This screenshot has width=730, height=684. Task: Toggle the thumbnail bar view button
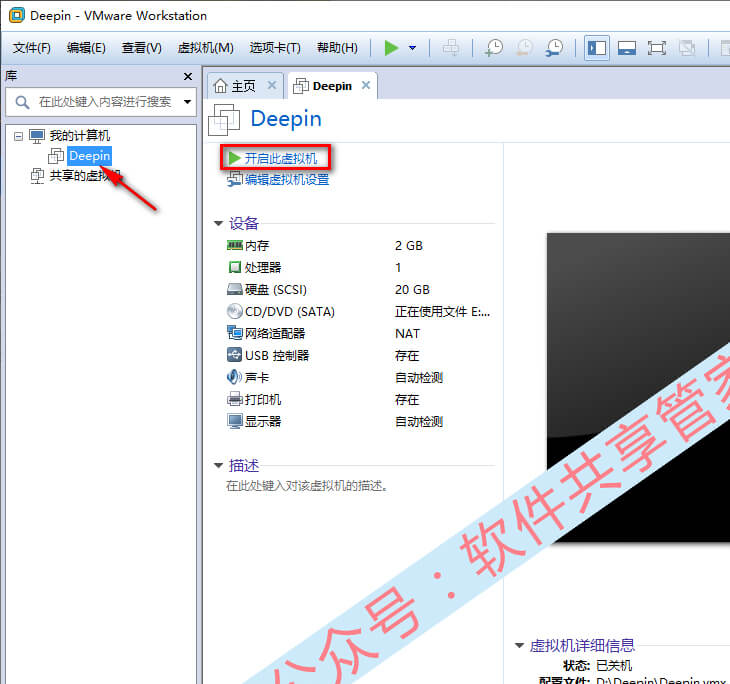(627, 48)
